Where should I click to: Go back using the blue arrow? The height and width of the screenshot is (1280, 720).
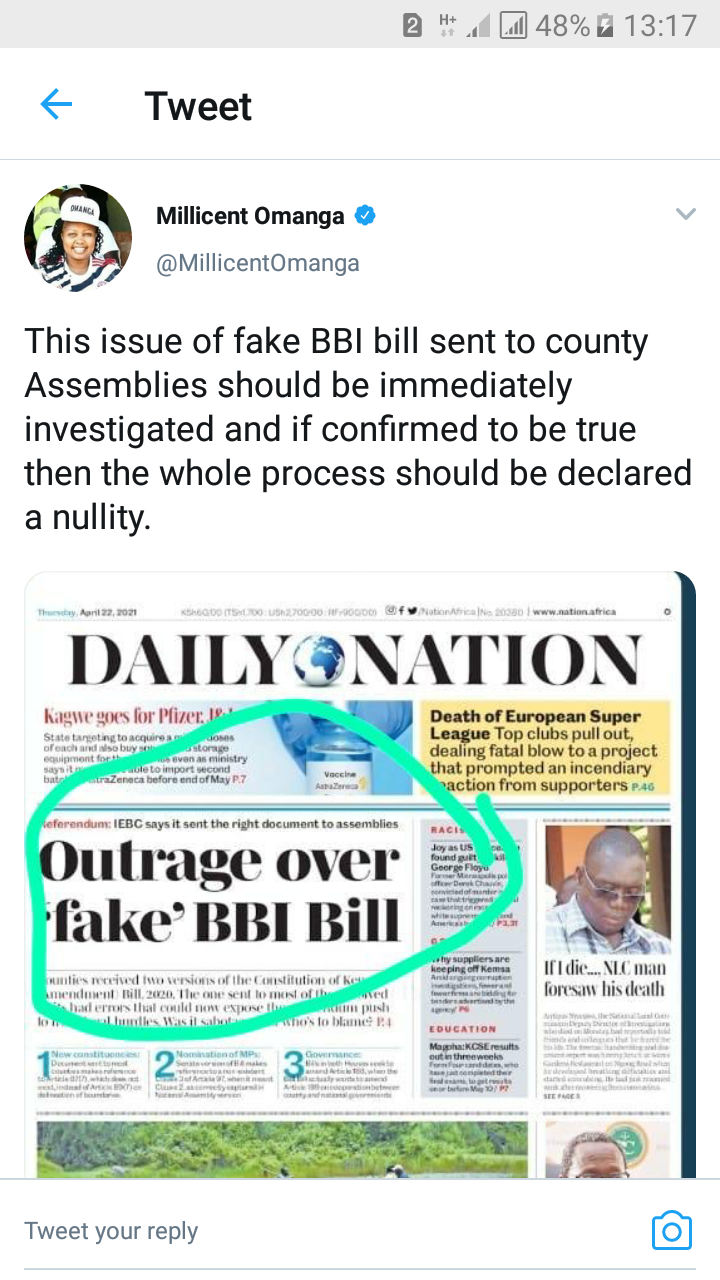coord(56,104)
